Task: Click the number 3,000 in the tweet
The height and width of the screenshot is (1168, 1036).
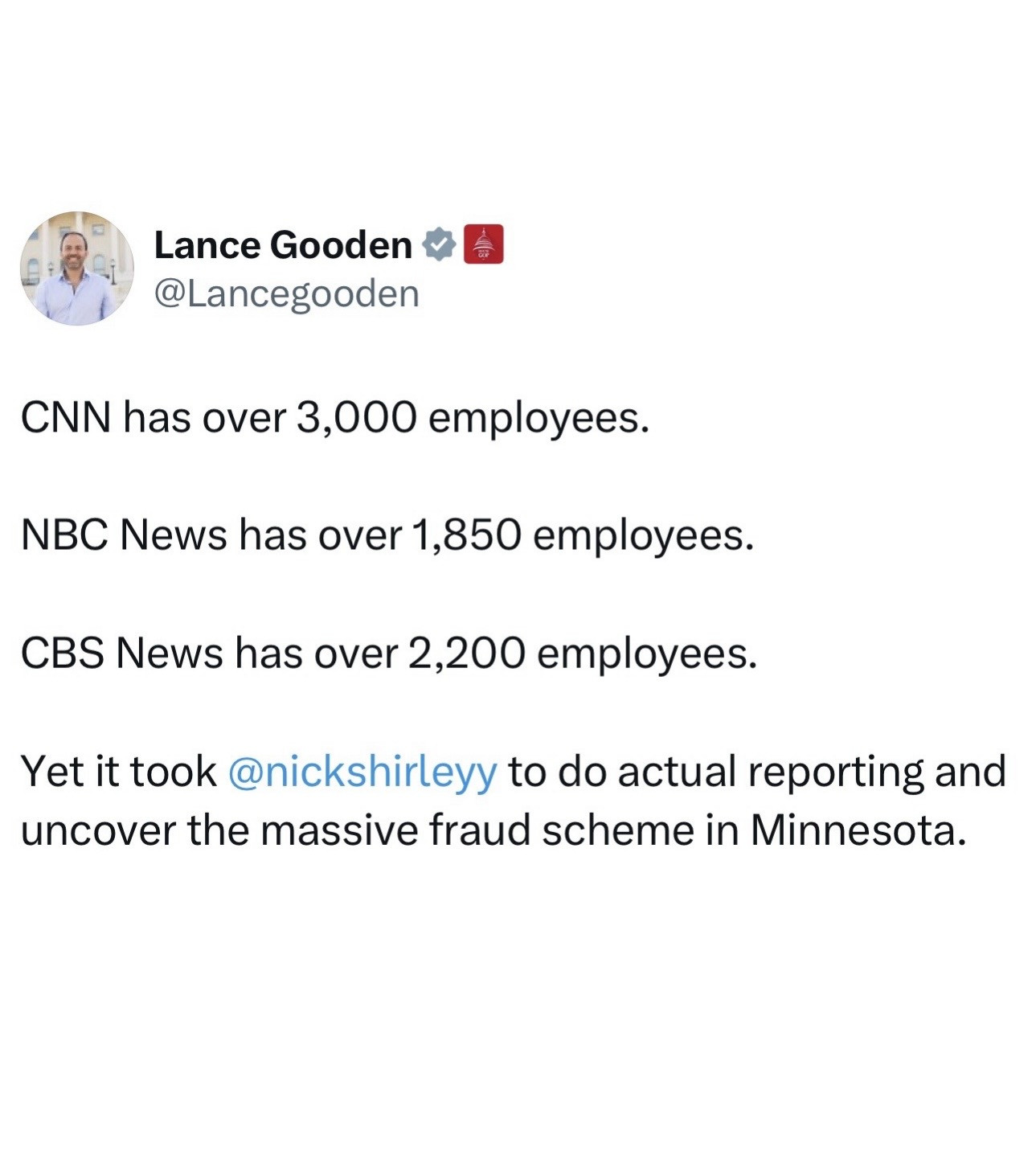Action: pos(357,418)
